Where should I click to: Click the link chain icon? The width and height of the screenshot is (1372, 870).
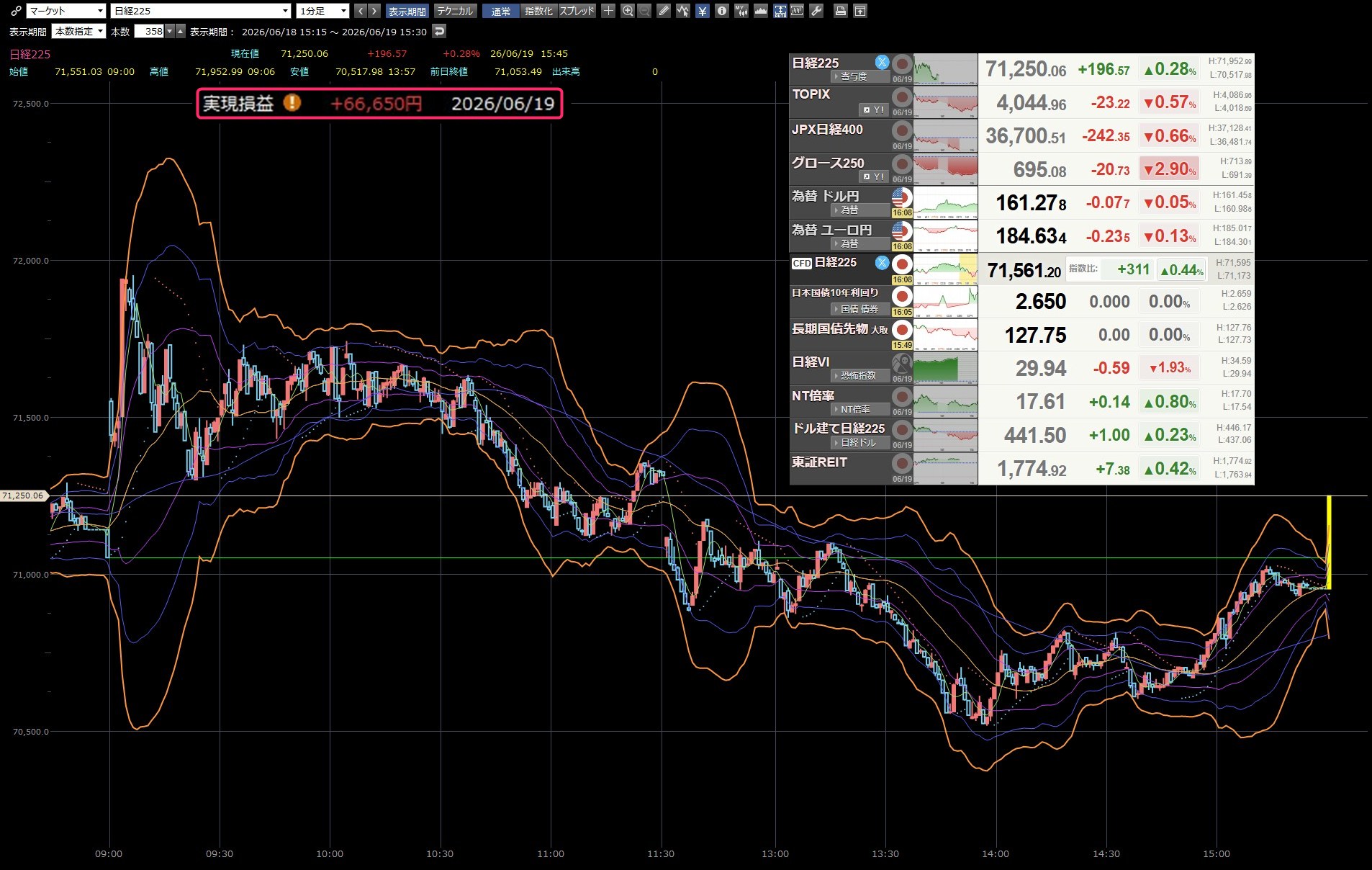[x=16, y=11]
